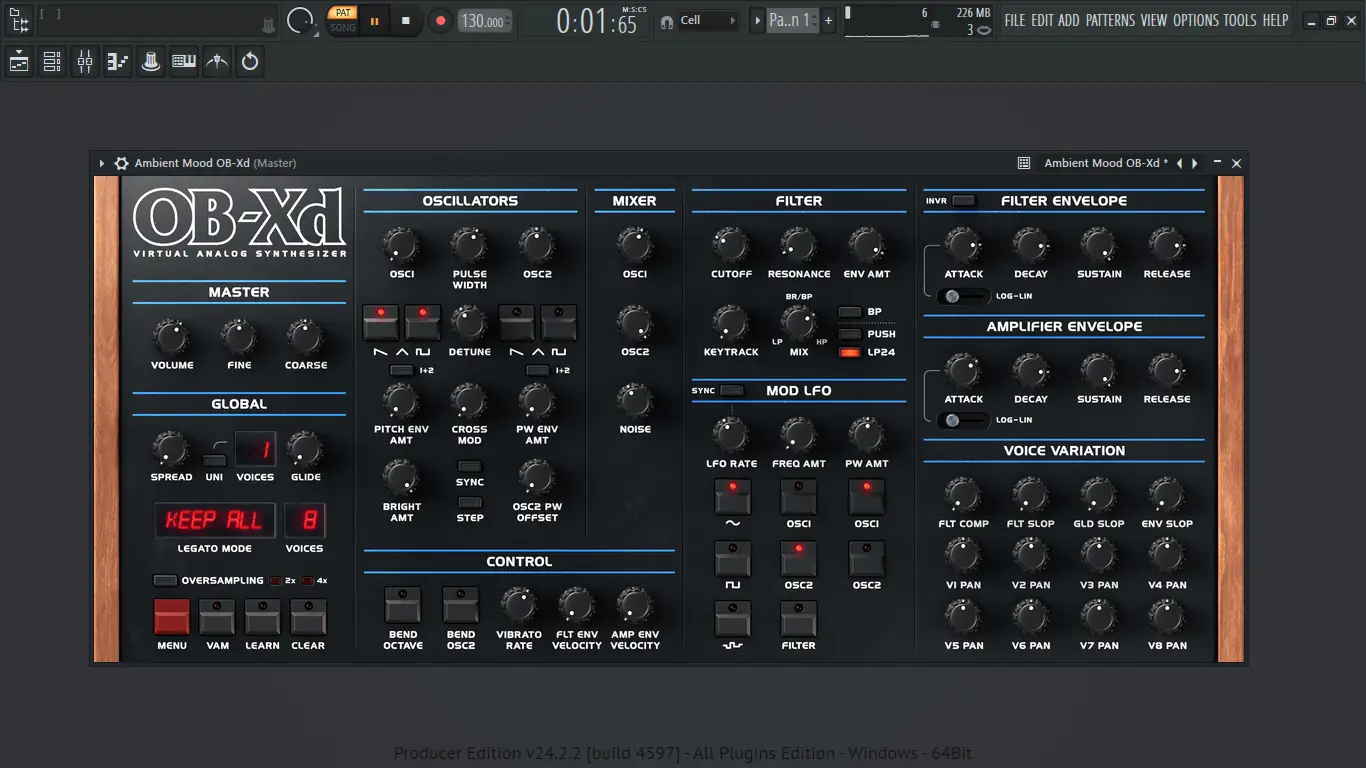Select the LP24 filter mode light
Viewport: 1366px width, 768px height.
[x=851, y=352]
